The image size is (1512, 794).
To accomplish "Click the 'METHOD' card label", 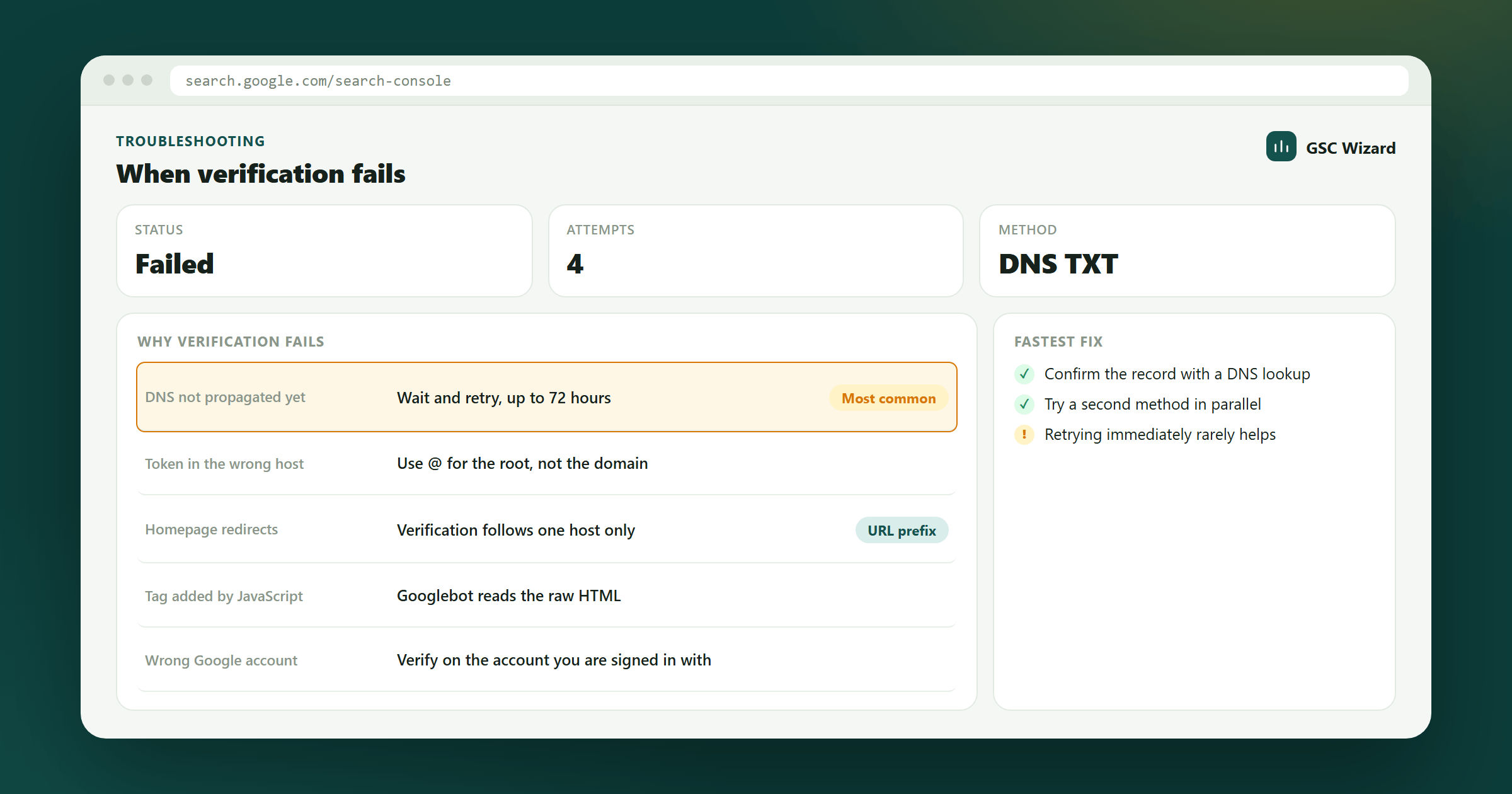I will click(1028, 230).
